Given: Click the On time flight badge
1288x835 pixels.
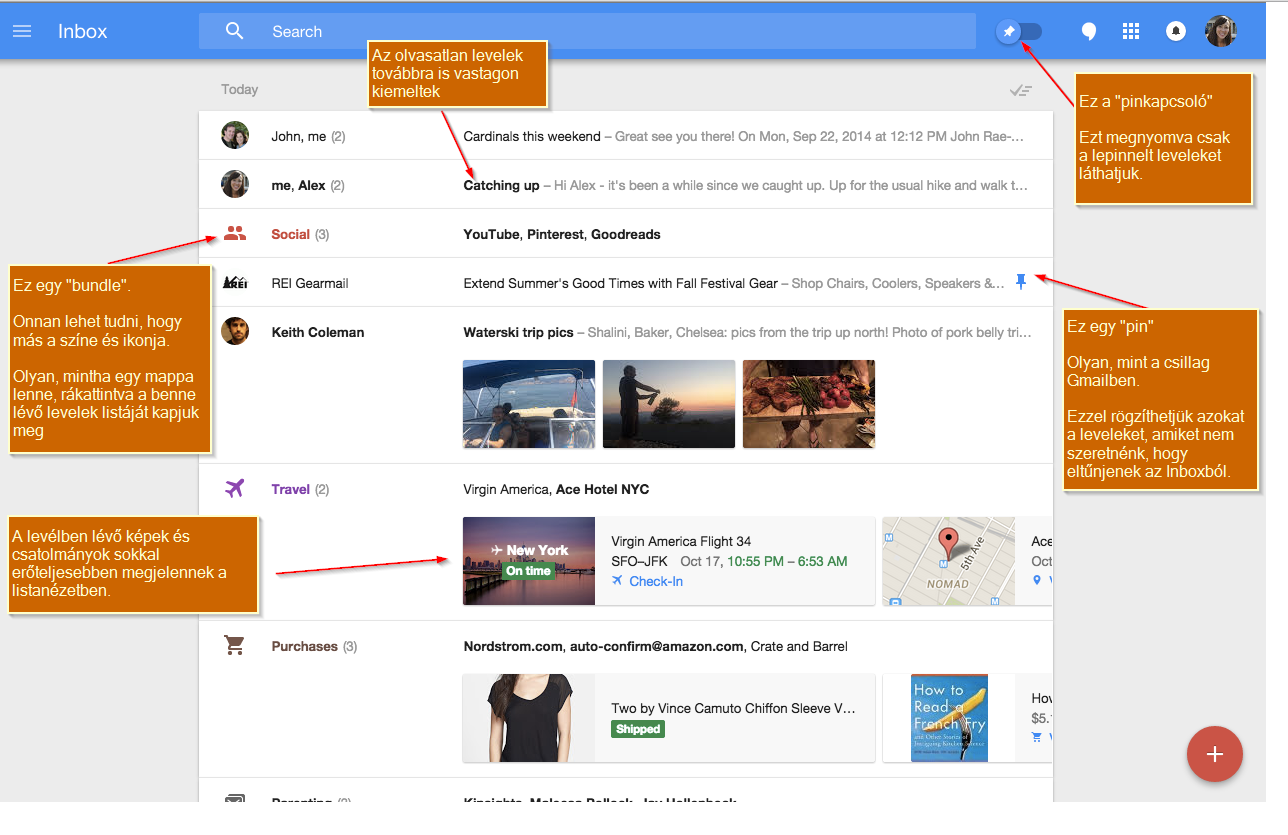Looking at the screenshot, I should (x=528, y=571).
